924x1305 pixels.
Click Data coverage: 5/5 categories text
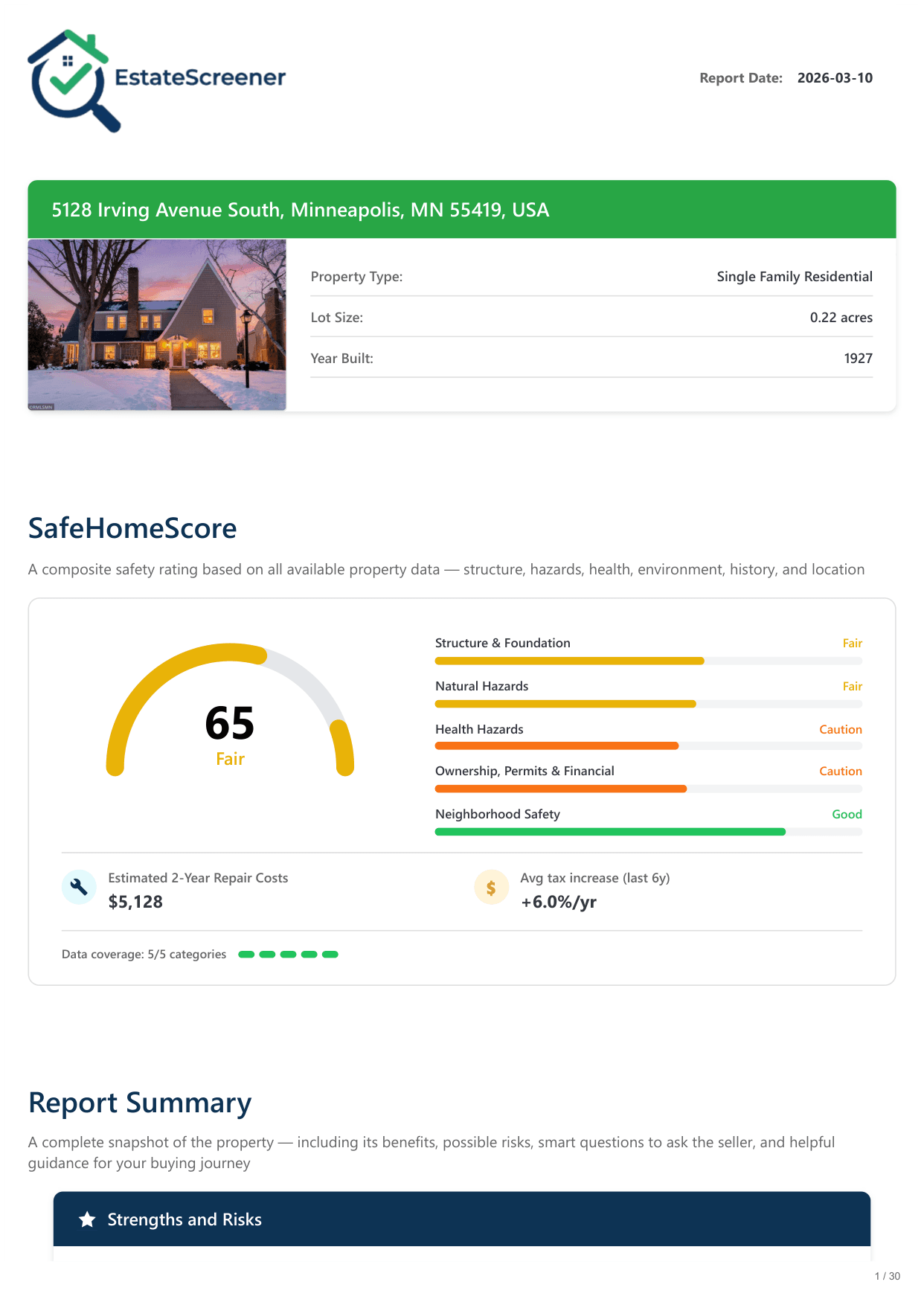[144, 955]
